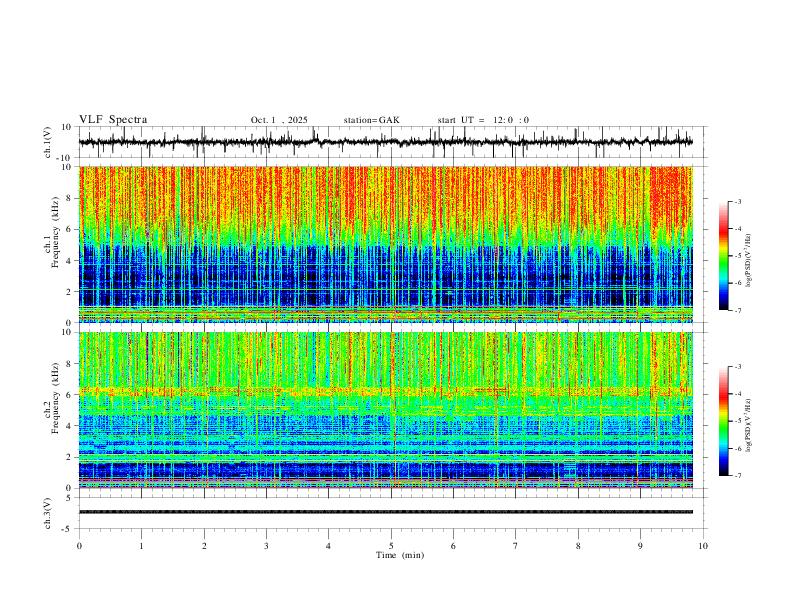Click time axis tick label "2"

coord(204,546)
